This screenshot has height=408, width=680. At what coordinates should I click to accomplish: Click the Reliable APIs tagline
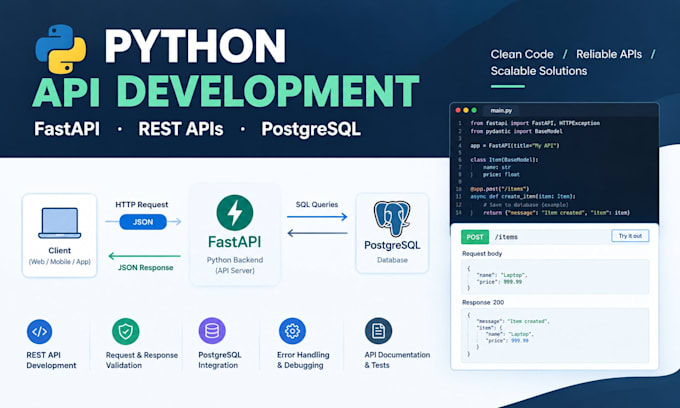[609, 54]
